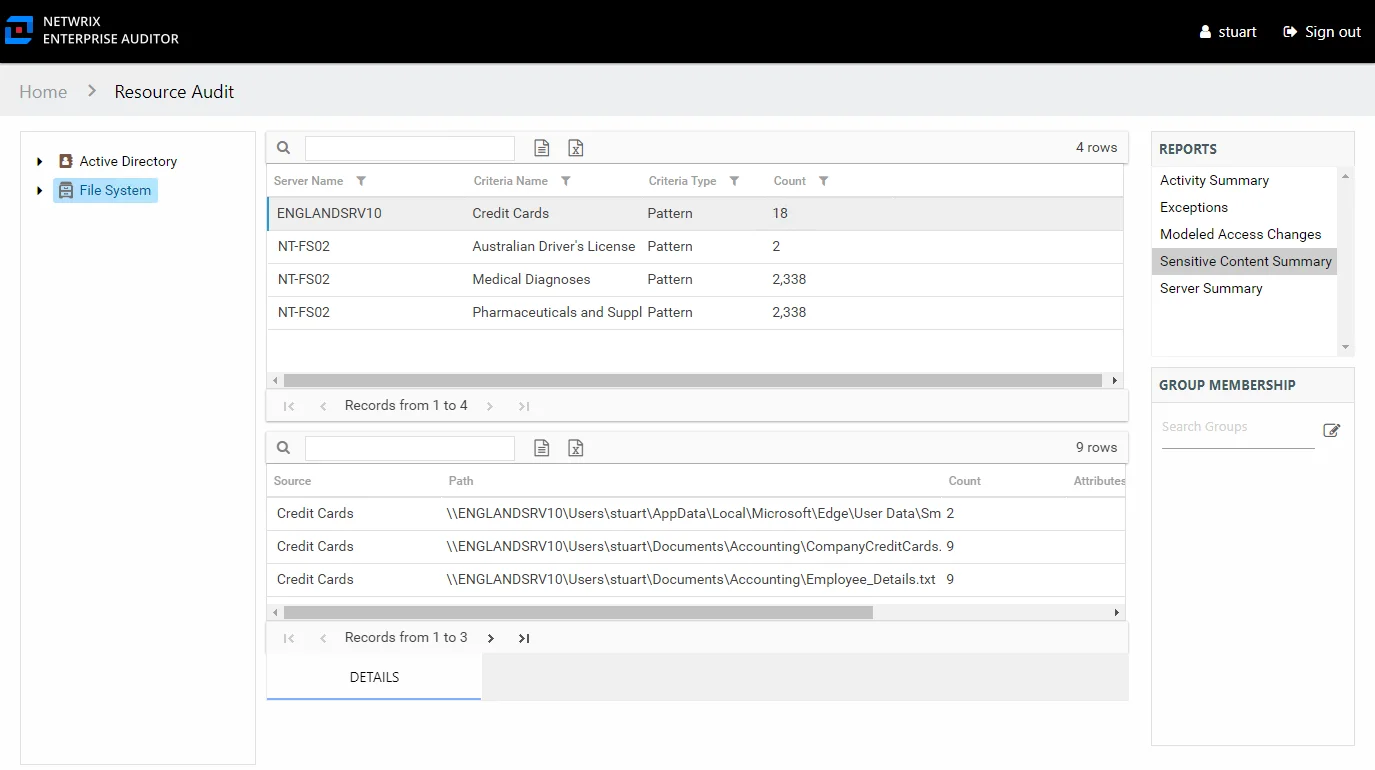Expand the File System tree node
This screenshot has width=1375, height=770.
click(40, 190)
